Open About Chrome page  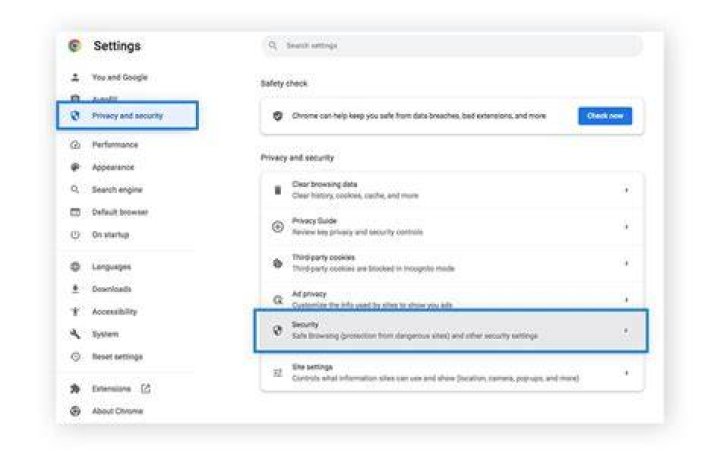pos(118,411)
